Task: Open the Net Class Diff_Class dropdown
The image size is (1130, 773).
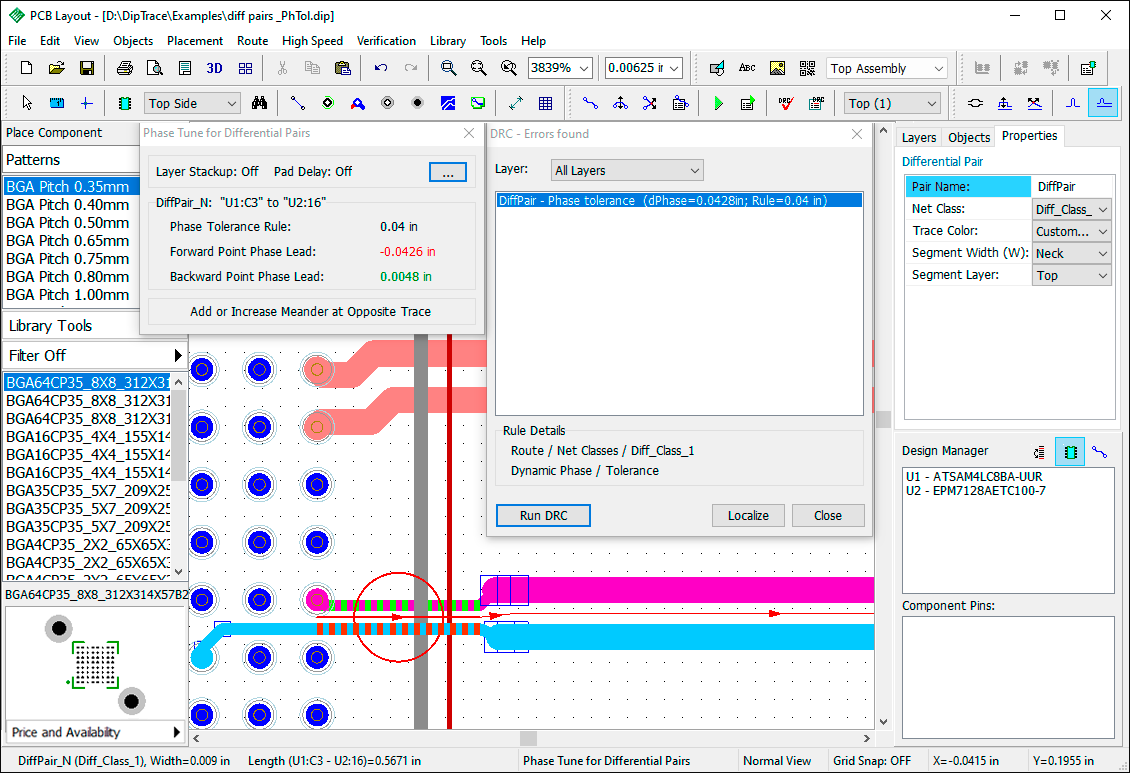Action: coord(1072,209)
